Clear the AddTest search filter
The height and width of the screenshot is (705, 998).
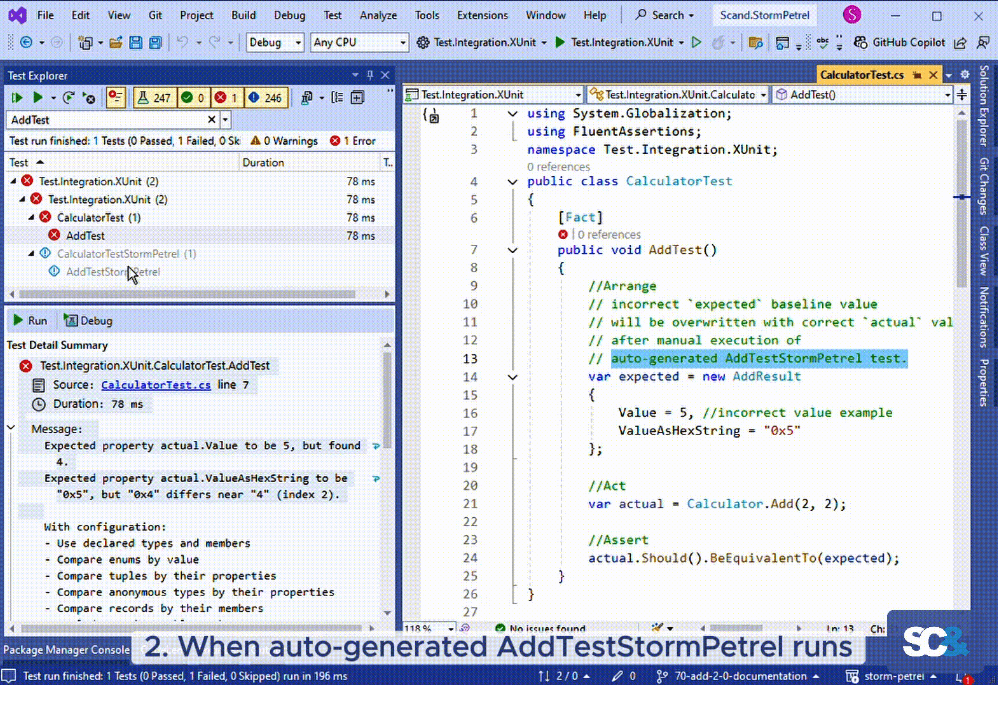click(x=211, y=120)
